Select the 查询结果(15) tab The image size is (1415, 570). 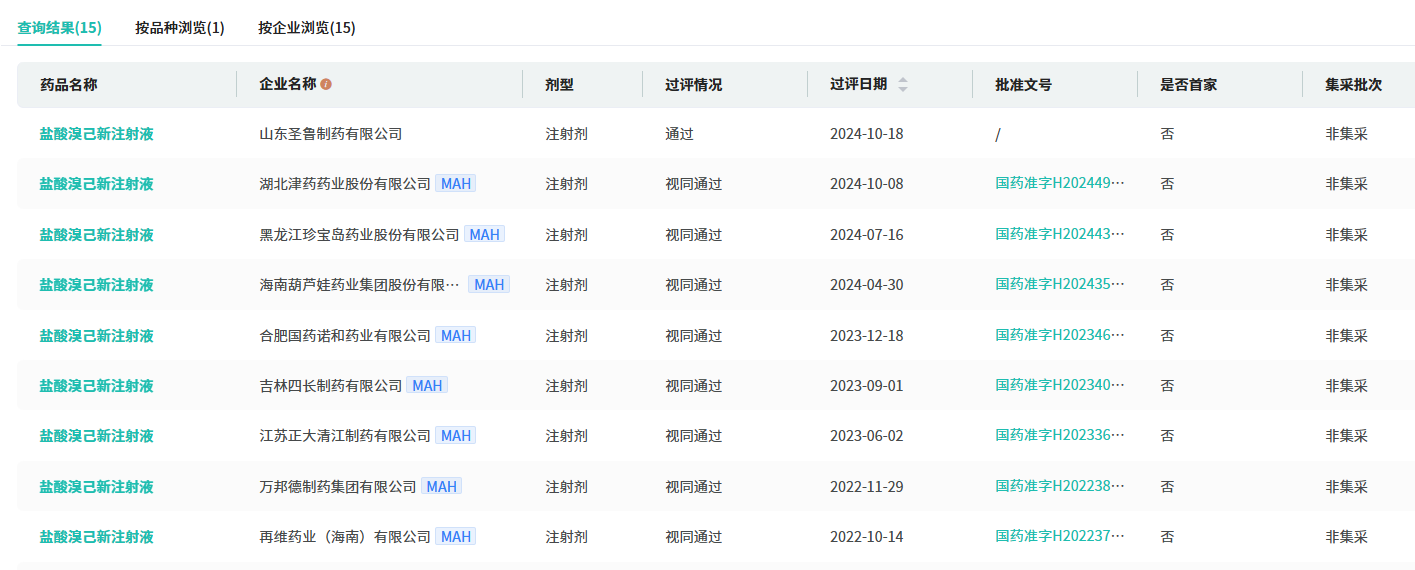pos(59,28)
